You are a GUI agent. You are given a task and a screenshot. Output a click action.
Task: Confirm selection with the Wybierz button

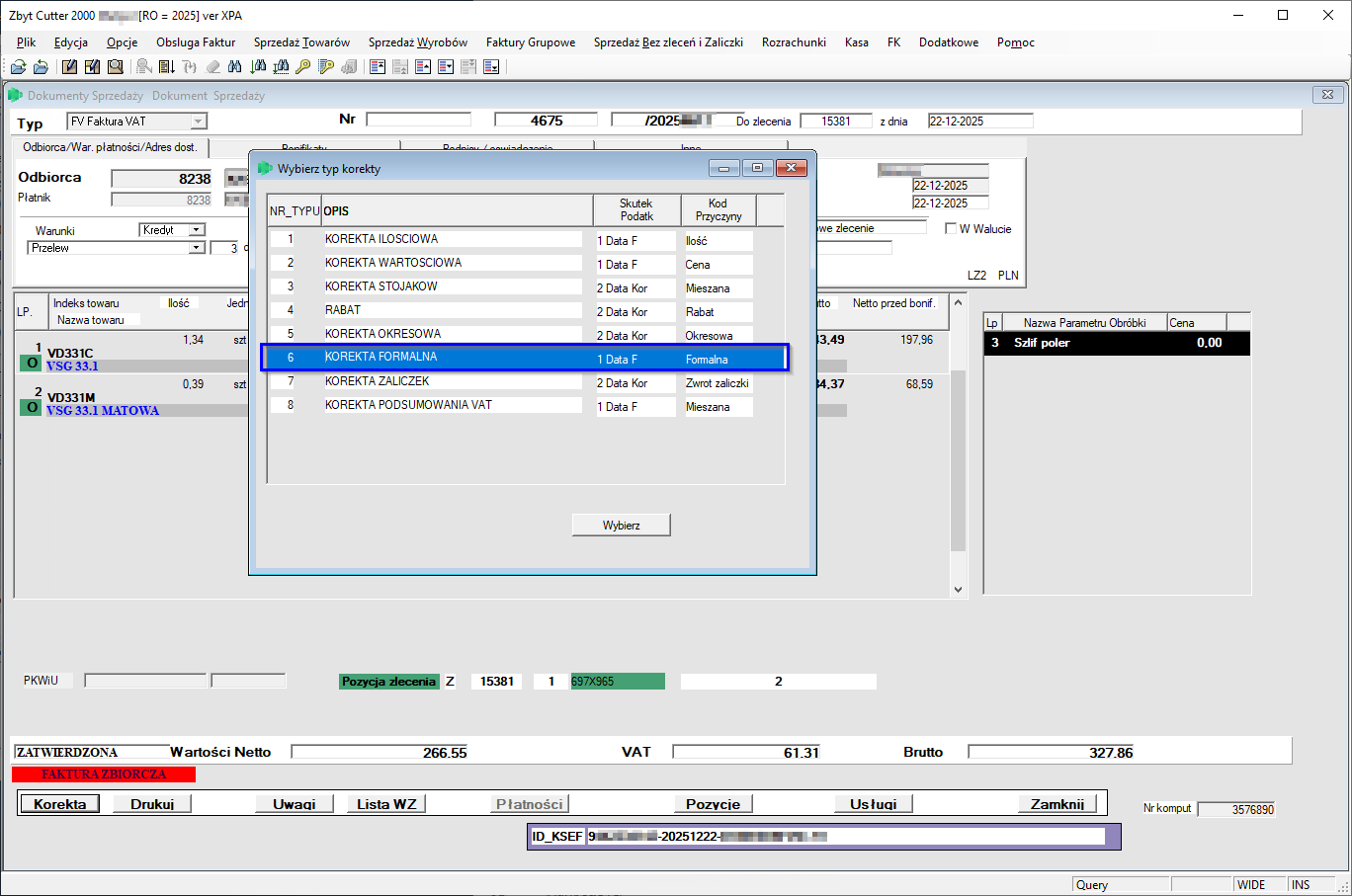pos(622,526)
